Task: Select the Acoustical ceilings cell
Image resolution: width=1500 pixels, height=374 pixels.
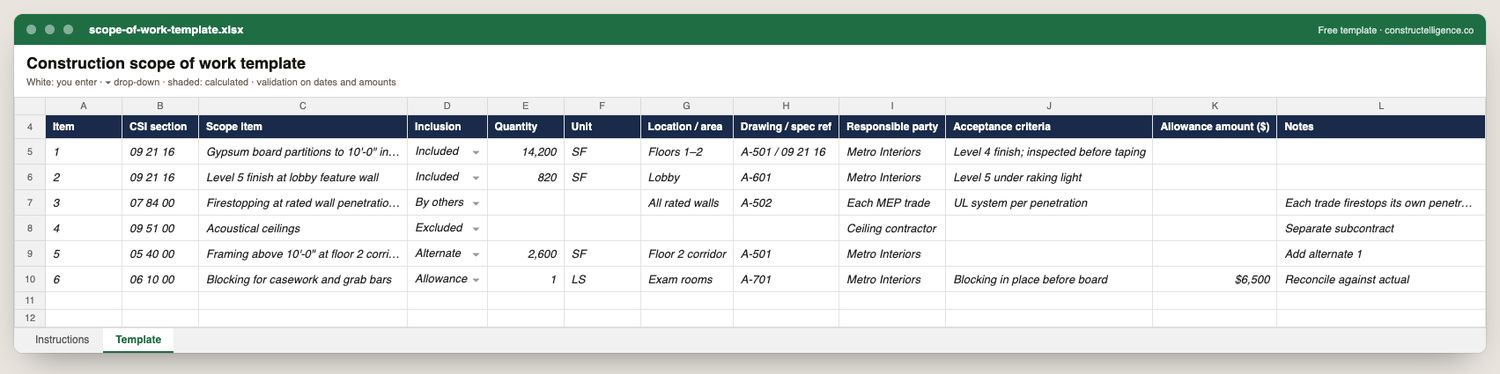Action: pos(303,229)
